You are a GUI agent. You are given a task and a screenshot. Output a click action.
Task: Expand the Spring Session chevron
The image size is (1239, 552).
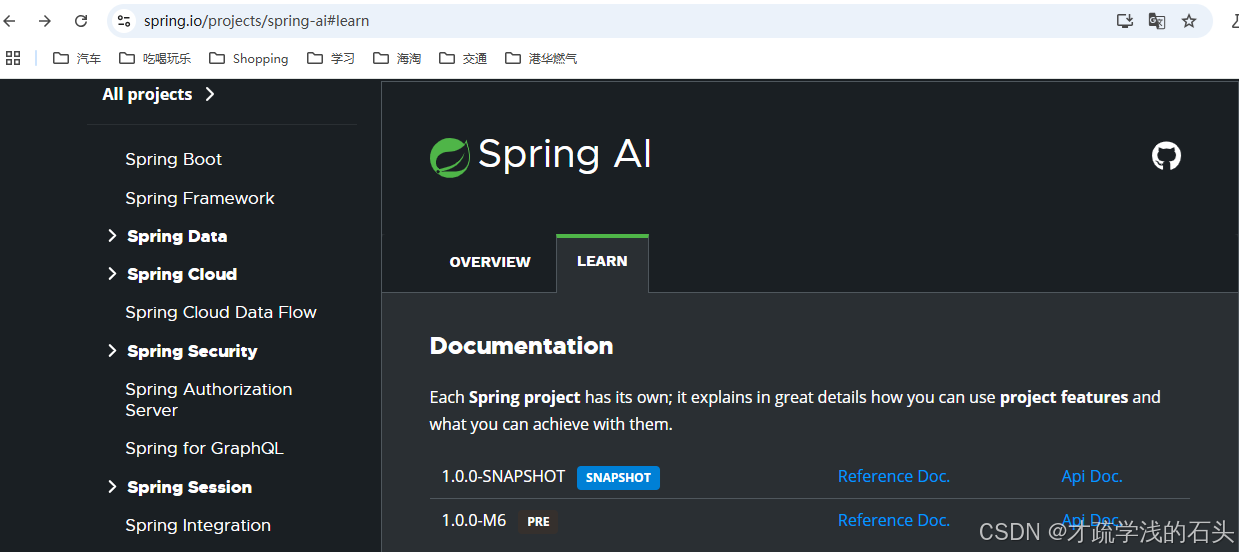click(112, 487)
